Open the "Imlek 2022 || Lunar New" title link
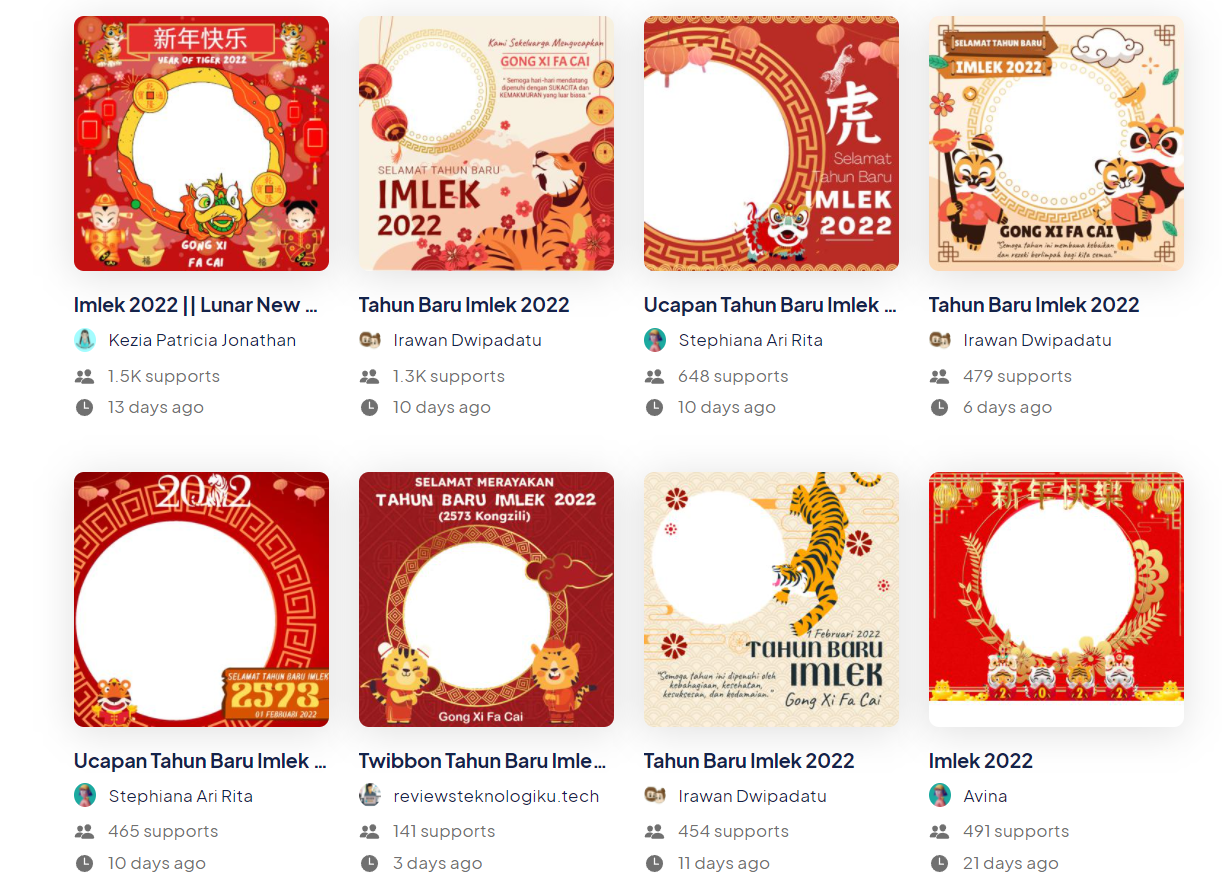Image resolution: width=1222 pixels, height=887 pixels. pos(196,305)
